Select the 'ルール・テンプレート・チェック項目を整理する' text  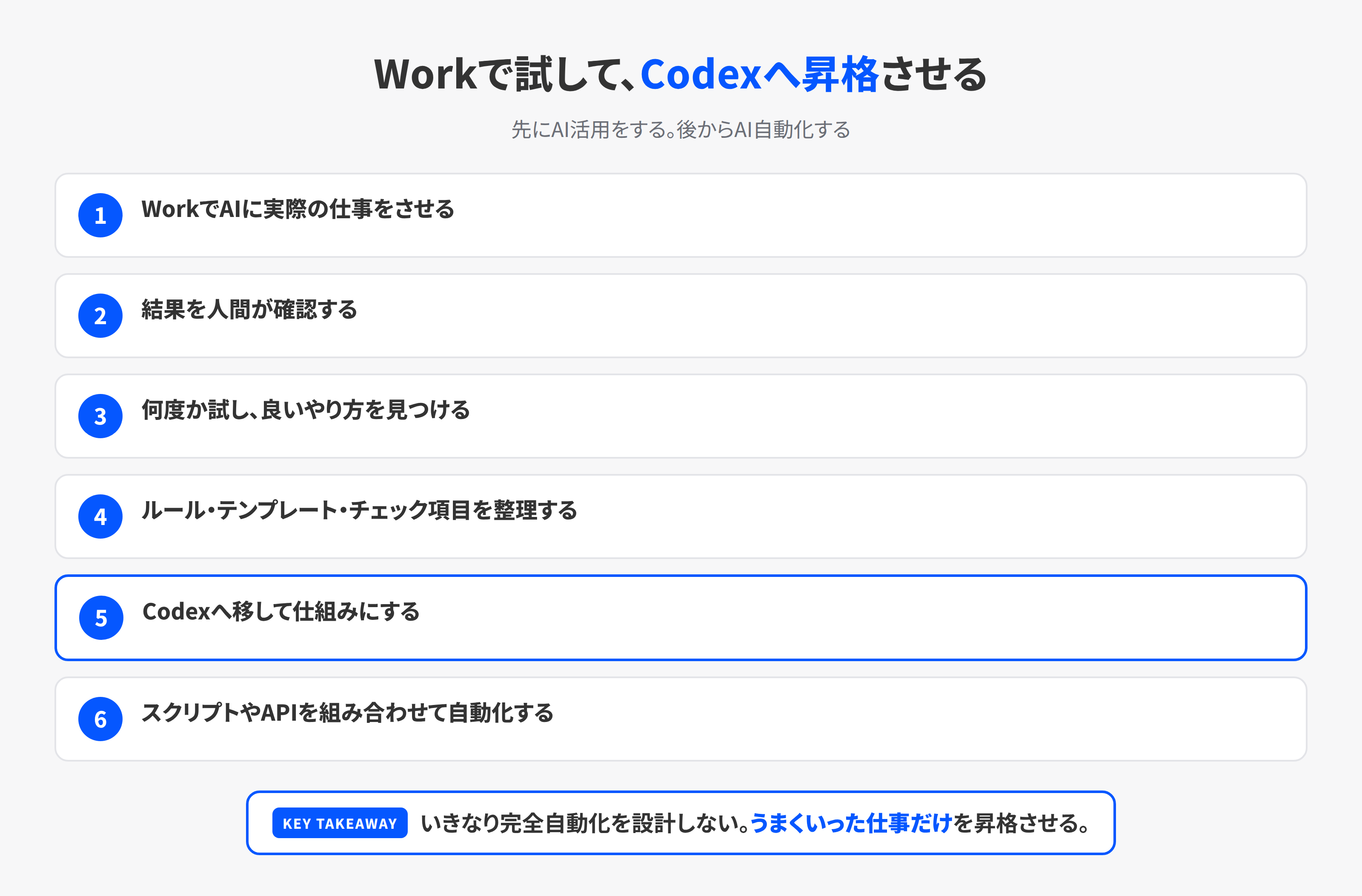coord(359,511)
